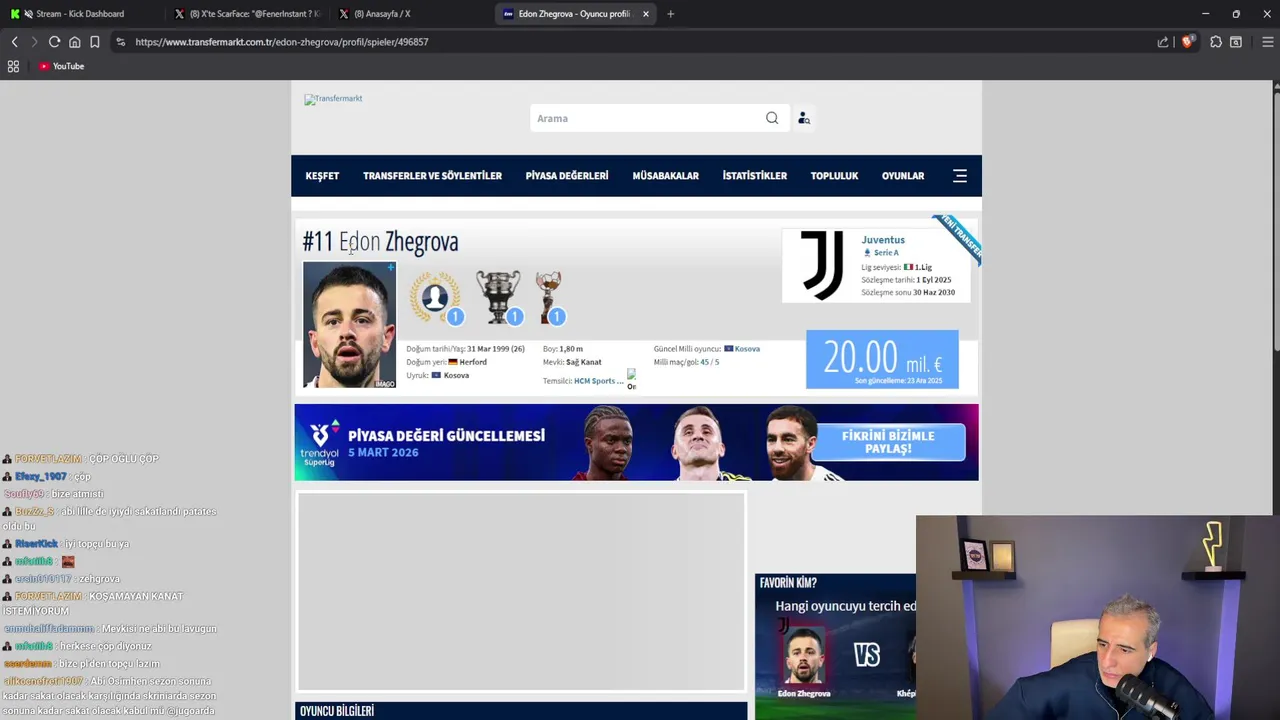
Task: Click Sağ Kanat position text
Action: (584, 362)
